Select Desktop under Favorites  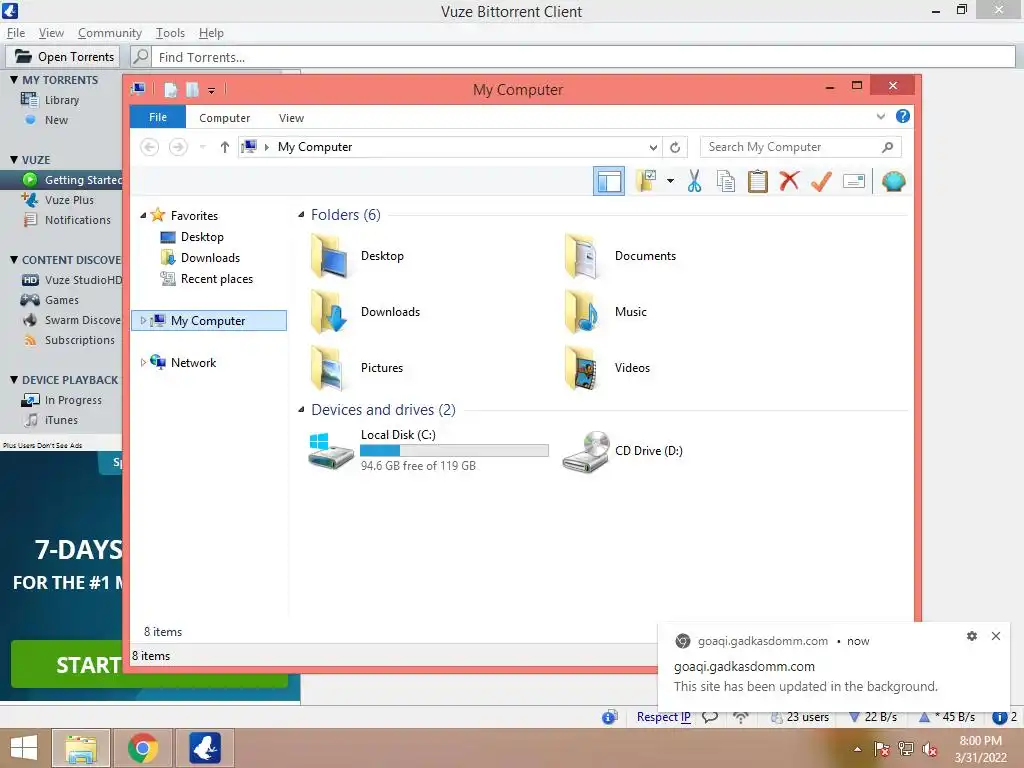click(x=202, y=236)
